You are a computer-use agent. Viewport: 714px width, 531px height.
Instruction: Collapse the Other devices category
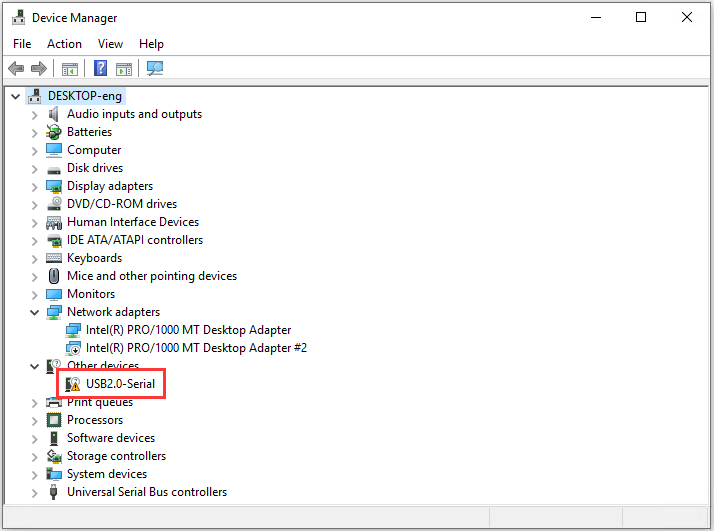[35, 367]
